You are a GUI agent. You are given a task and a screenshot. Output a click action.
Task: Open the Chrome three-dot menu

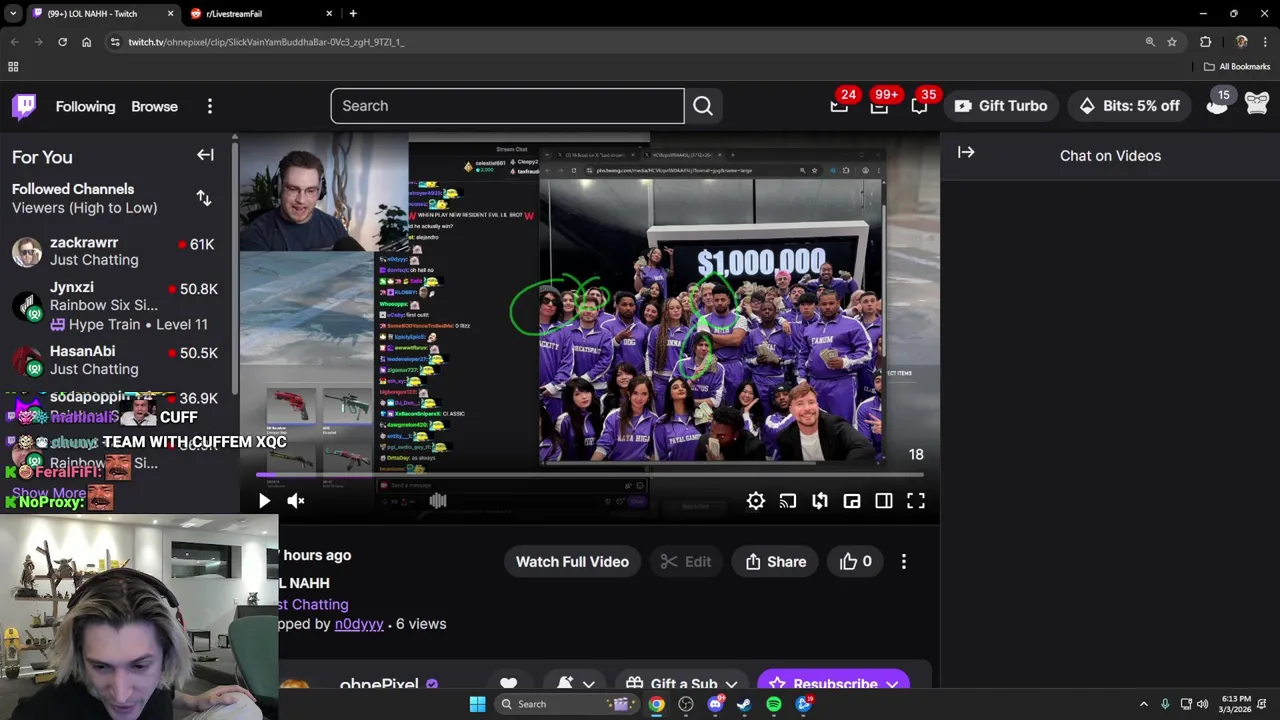pos(1265,42)
